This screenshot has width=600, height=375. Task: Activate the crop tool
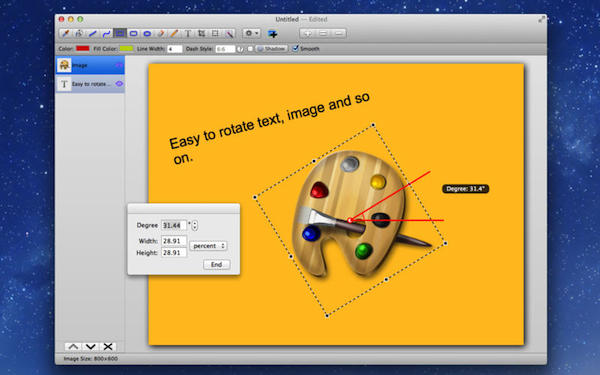click(201, 34)
